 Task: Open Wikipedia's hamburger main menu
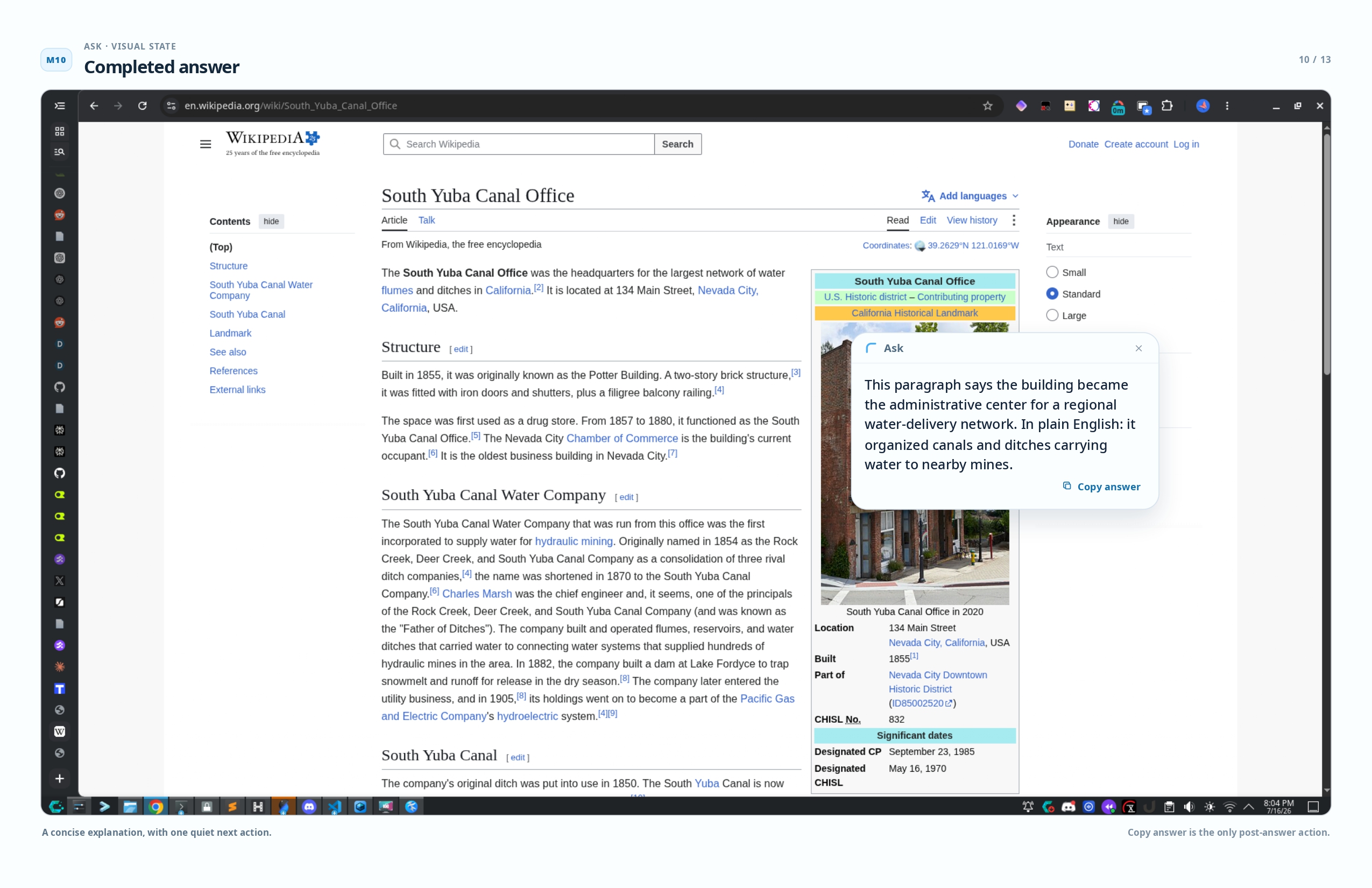(205, 144)
